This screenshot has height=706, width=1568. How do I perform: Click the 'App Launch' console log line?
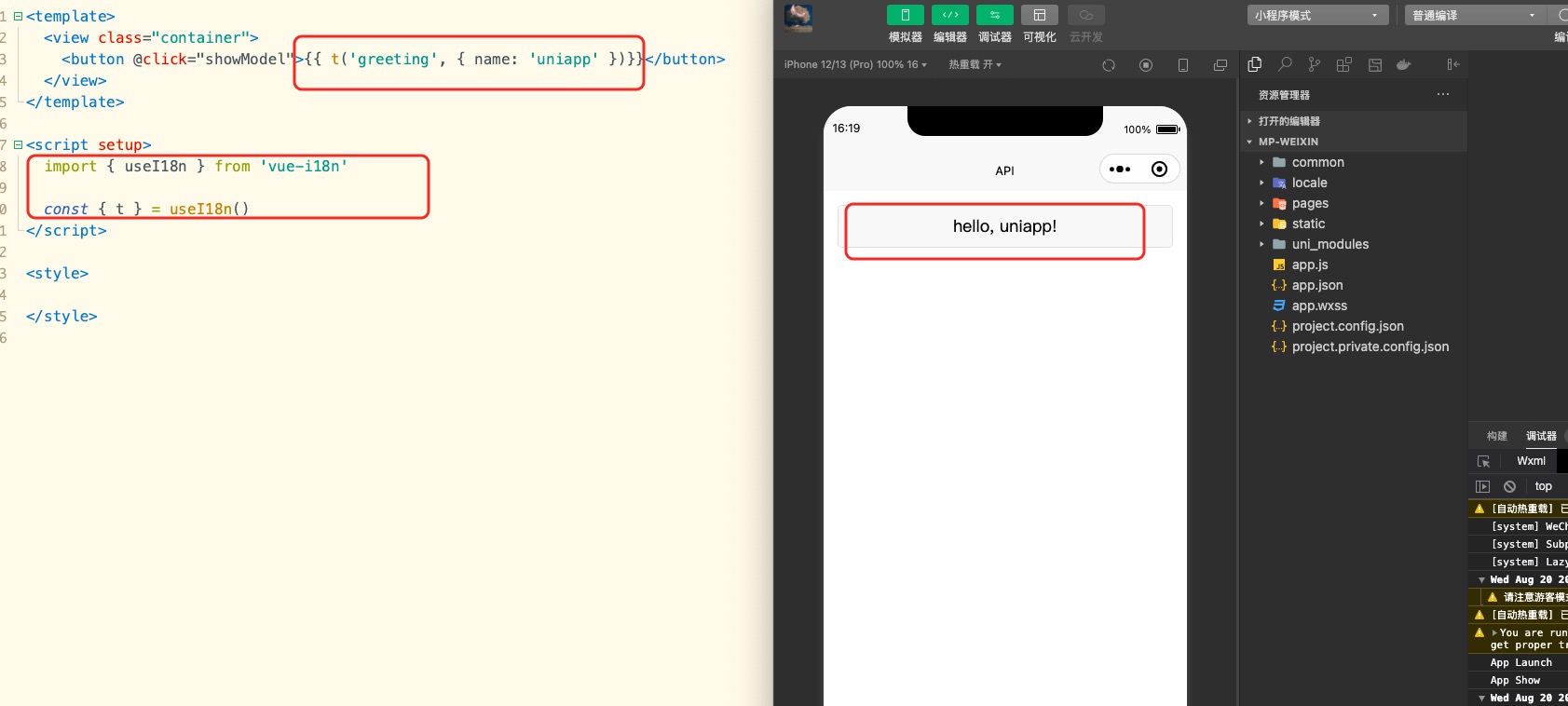pyautogui.click(x=1520, y=663)
